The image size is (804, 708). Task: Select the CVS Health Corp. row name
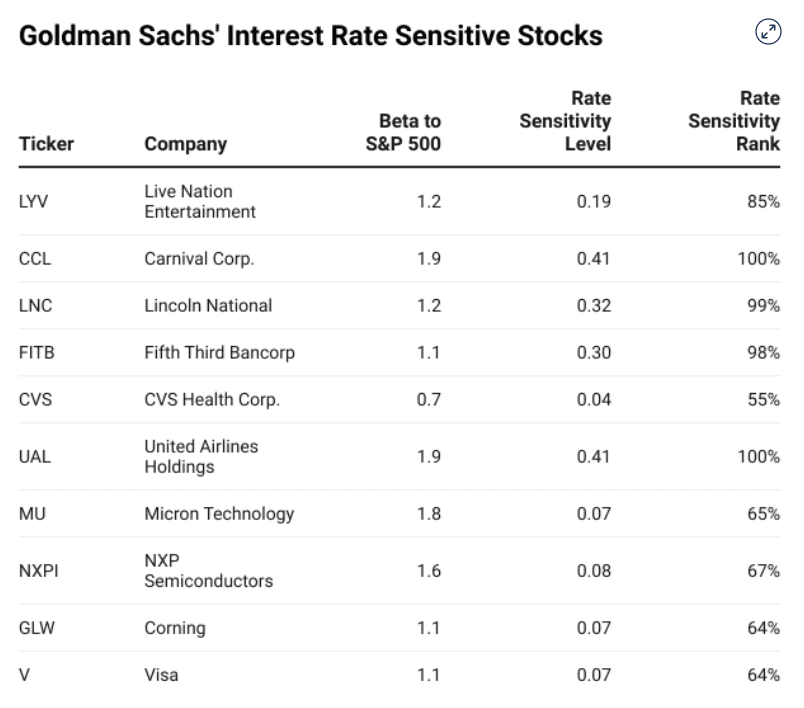[212, 399]
